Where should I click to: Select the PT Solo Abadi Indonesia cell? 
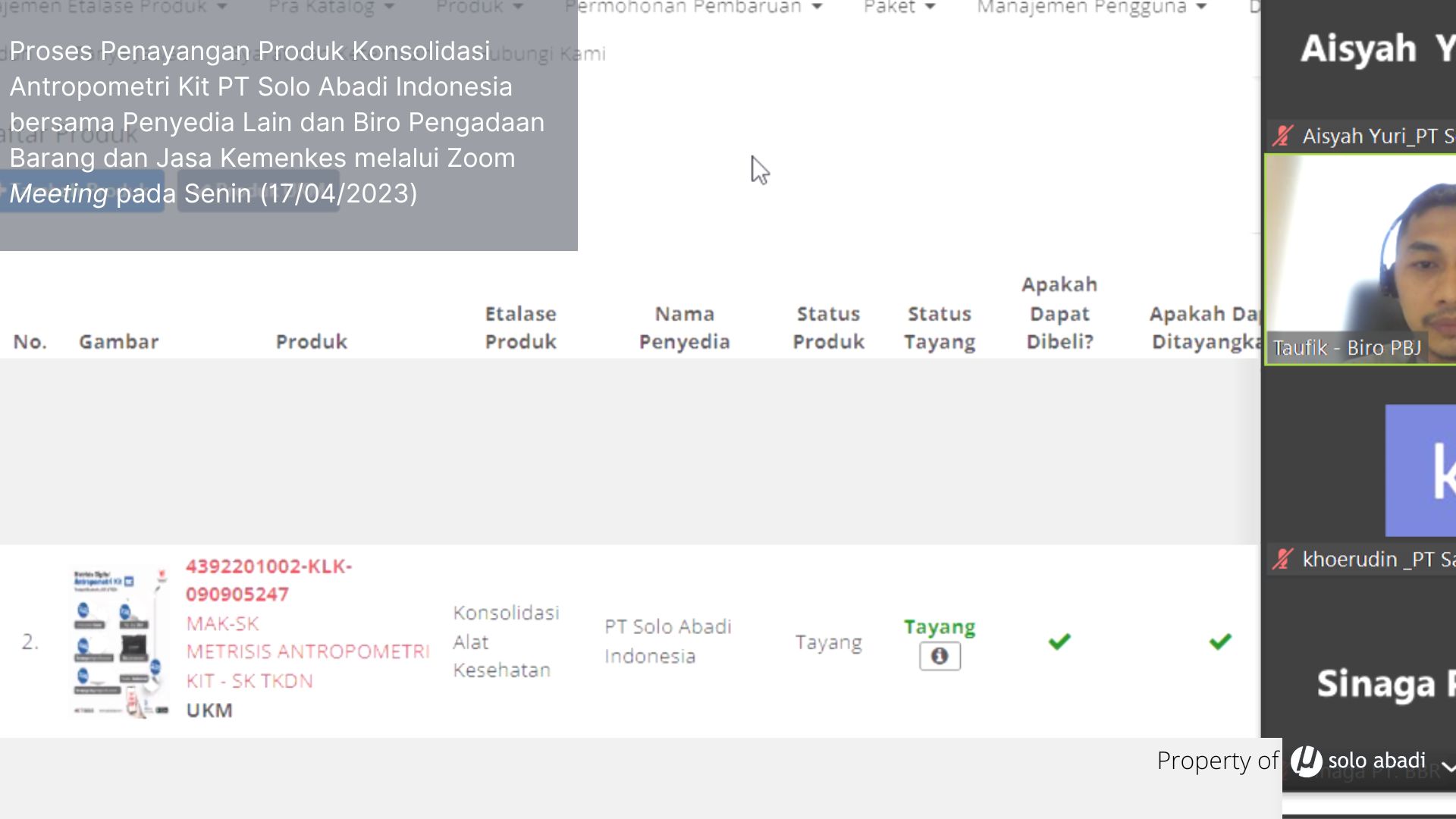[668, 642]
